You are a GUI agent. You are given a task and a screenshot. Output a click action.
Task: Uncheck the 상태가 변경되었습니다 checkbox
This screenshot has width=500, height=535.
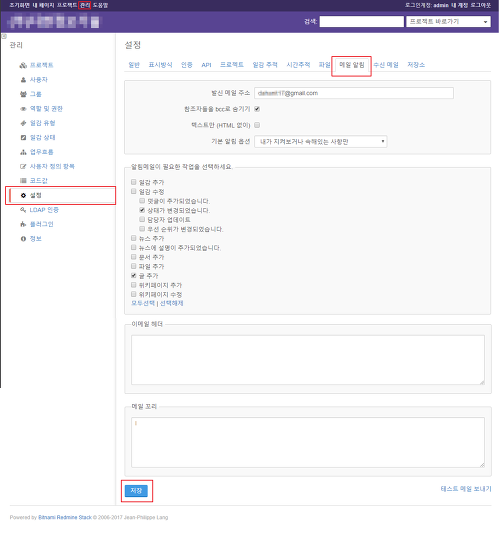pos(142,210)
